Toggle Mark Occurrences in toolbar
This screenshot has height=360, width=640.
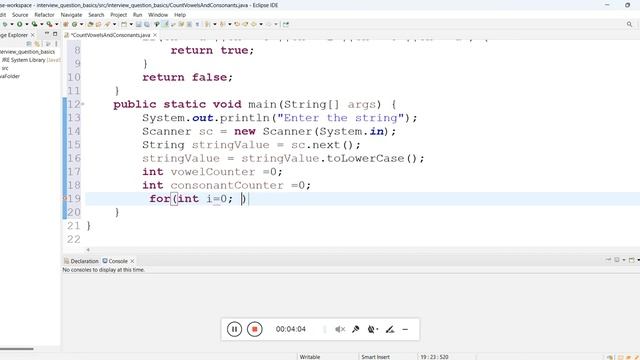165,24
